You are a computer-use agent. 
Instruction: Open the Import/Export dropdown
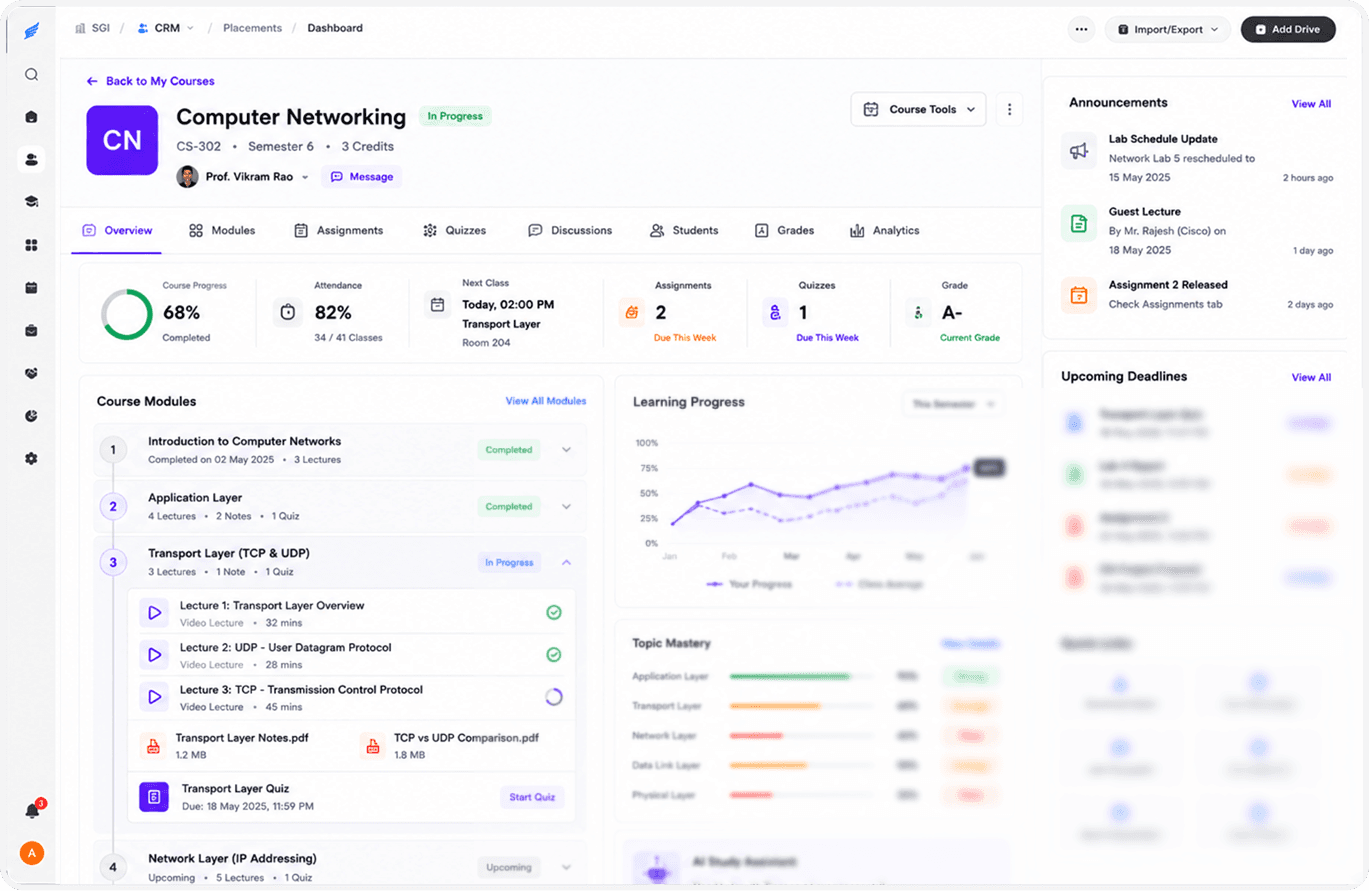click(x=1168, y=29)
